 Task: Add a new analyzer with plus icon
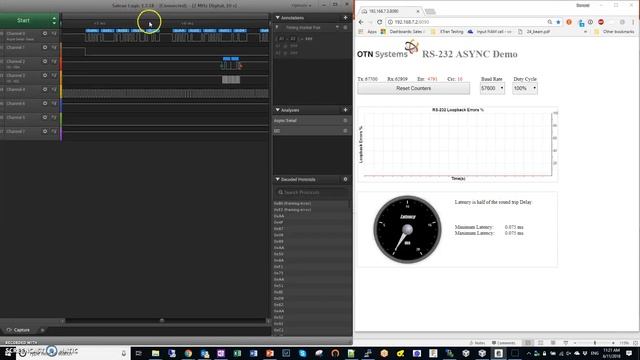(x=345, y=110)
